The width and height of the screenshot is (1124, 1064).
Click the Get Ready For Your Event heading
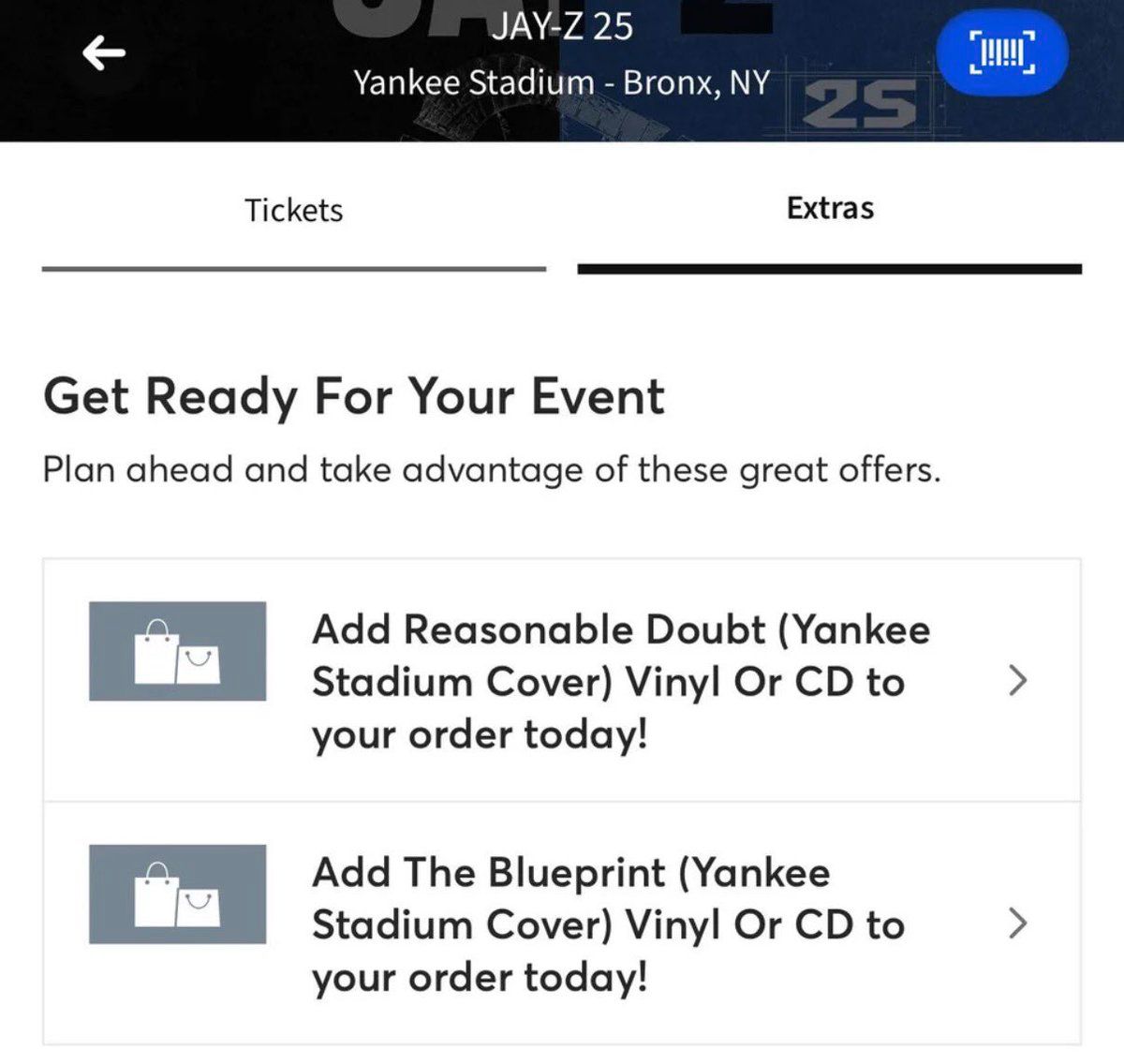click(354, 395)
